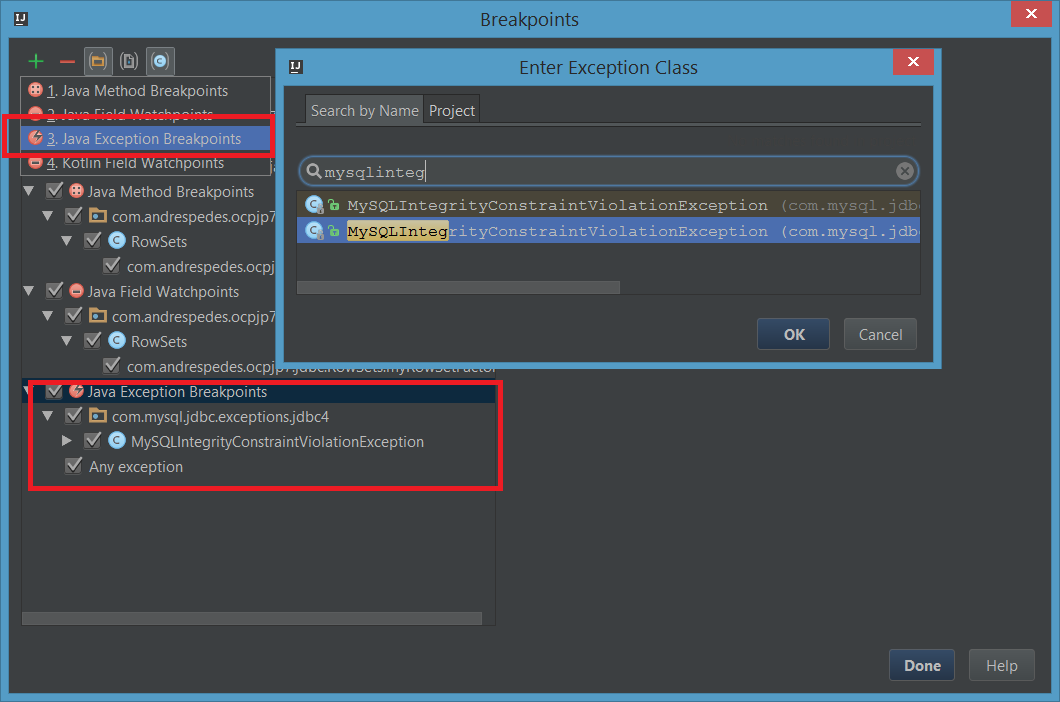Collapse com.andrespedes.ocpjp7 package under Java Field Watchpoints
1060x702 pixels.
(x=47, y=316)
